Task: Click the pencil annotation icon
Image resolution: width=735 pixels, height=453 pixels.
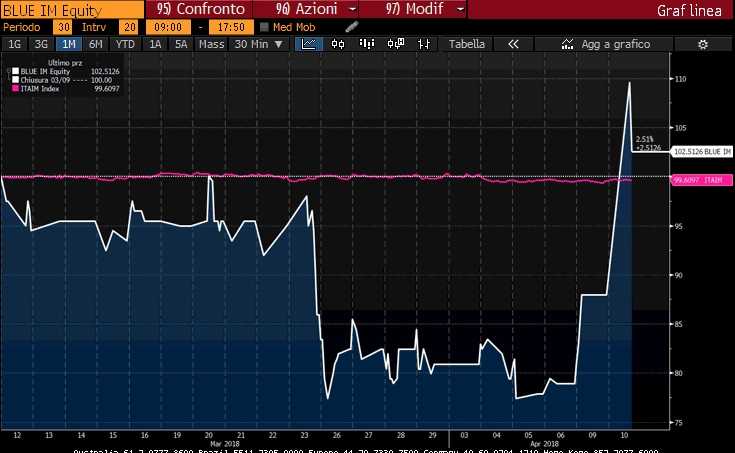Action: (x=394, y=44)
